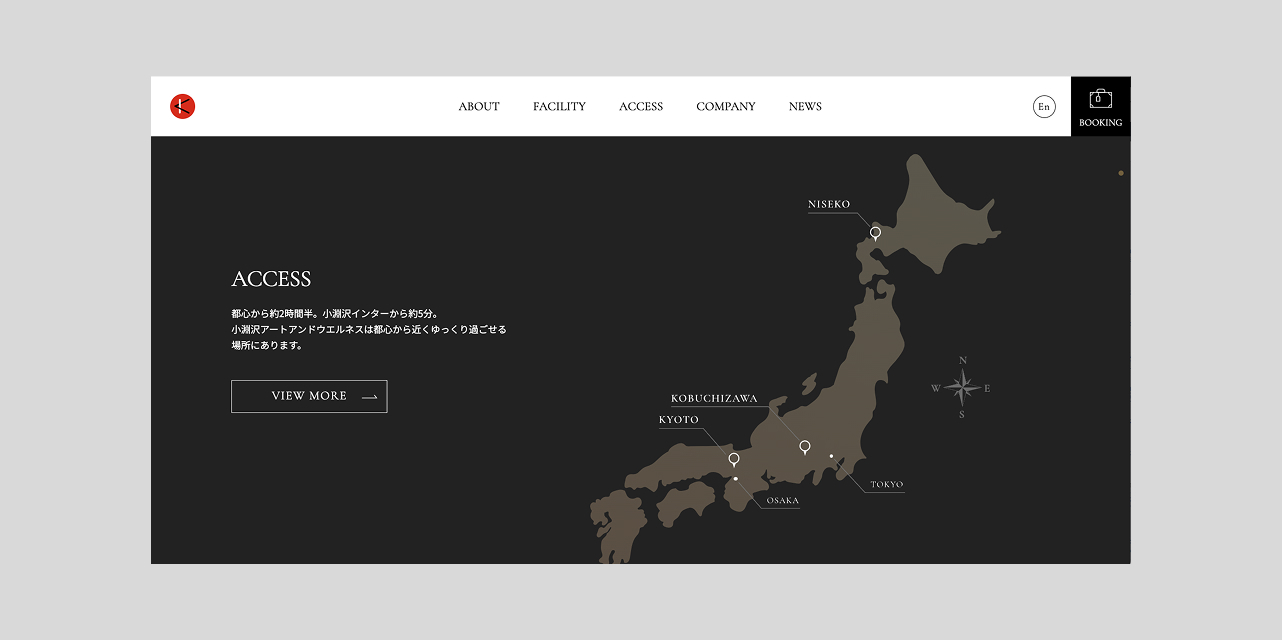Open the NEWS menu item
1282x640 pixels.
coord(805,107)
